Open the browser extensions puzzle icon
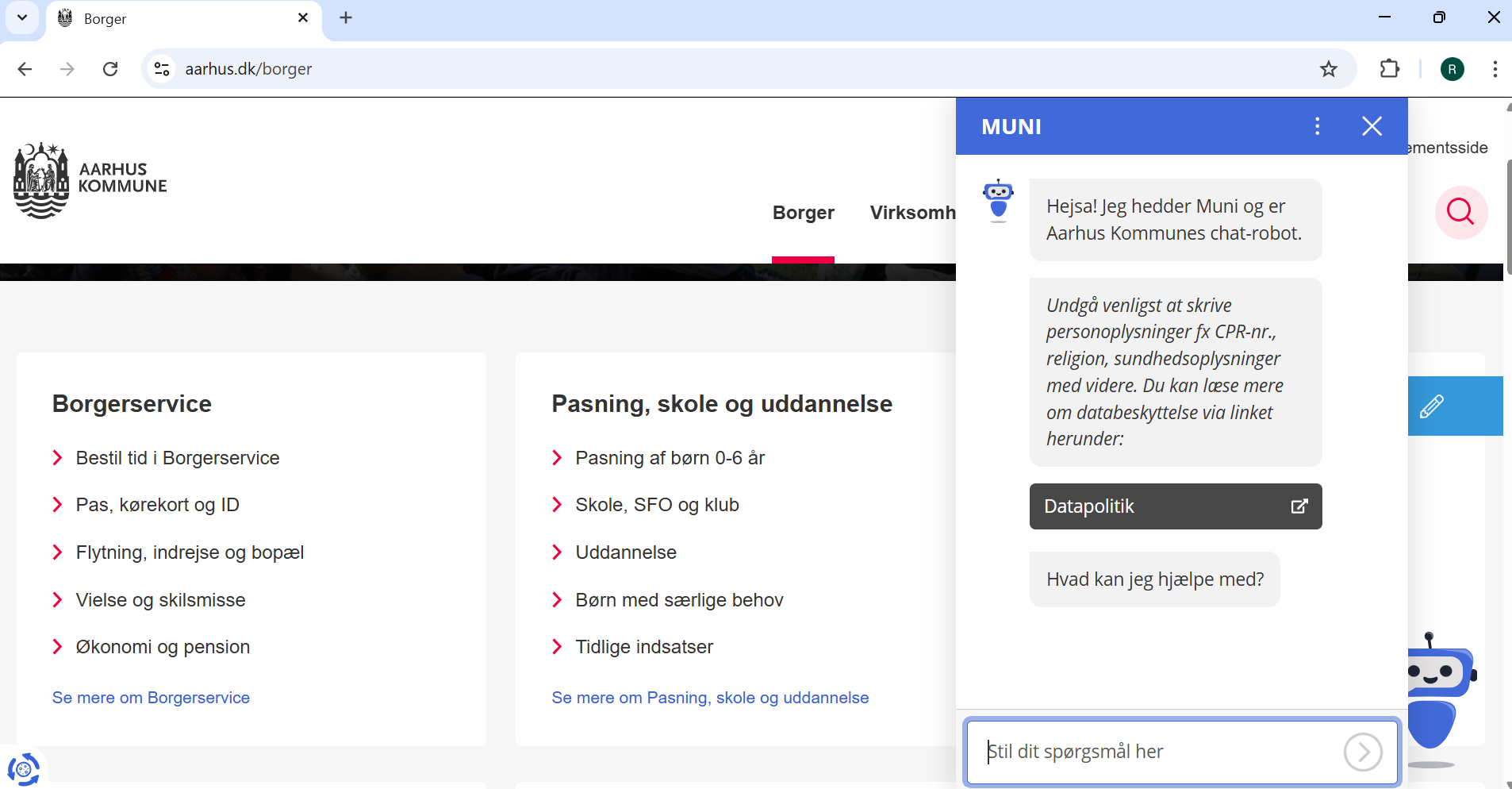This screenshot has height=789, width=1512. pyautogui.click(x=1389, y=69)
